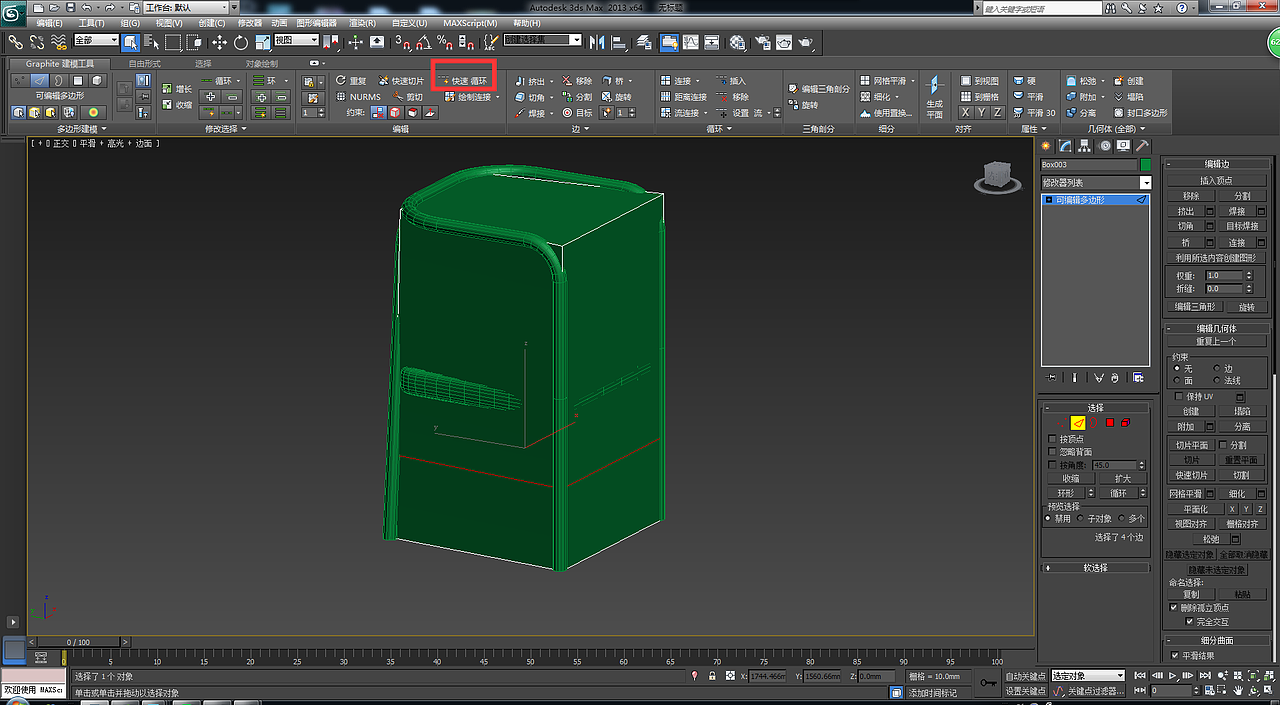Switch to the 自由形式 ribbon tab
Screen dimensions: 1280x705
pos(145,63)
